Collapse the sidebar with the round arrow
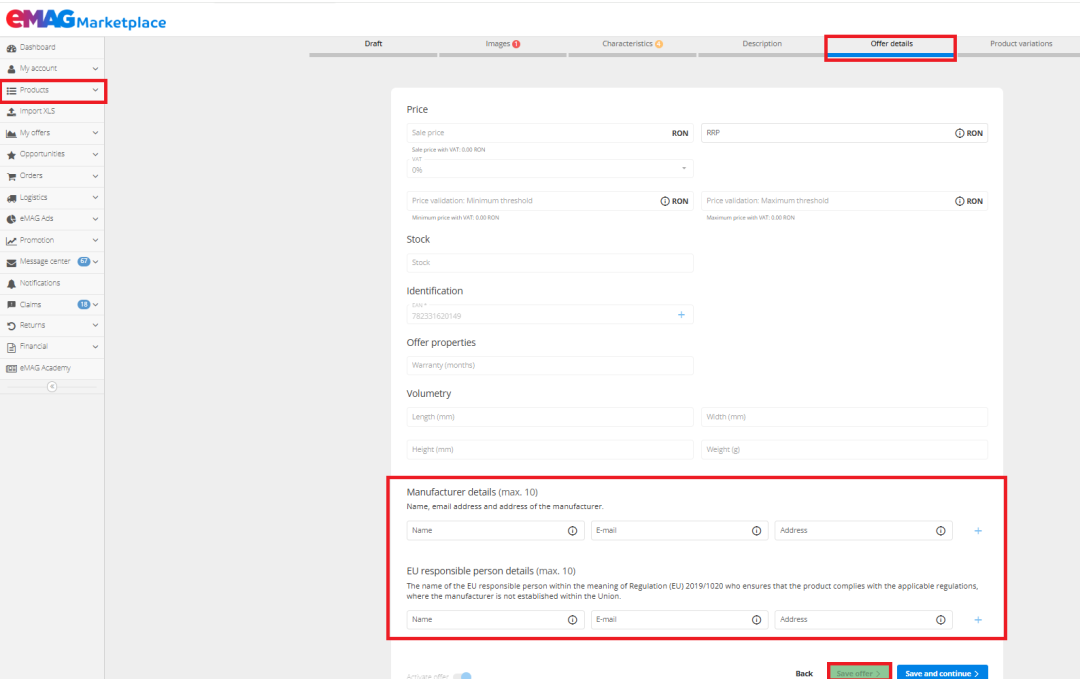Viewport: 1080px width, 679px height. pyautogui.click(x=52, y=386)
